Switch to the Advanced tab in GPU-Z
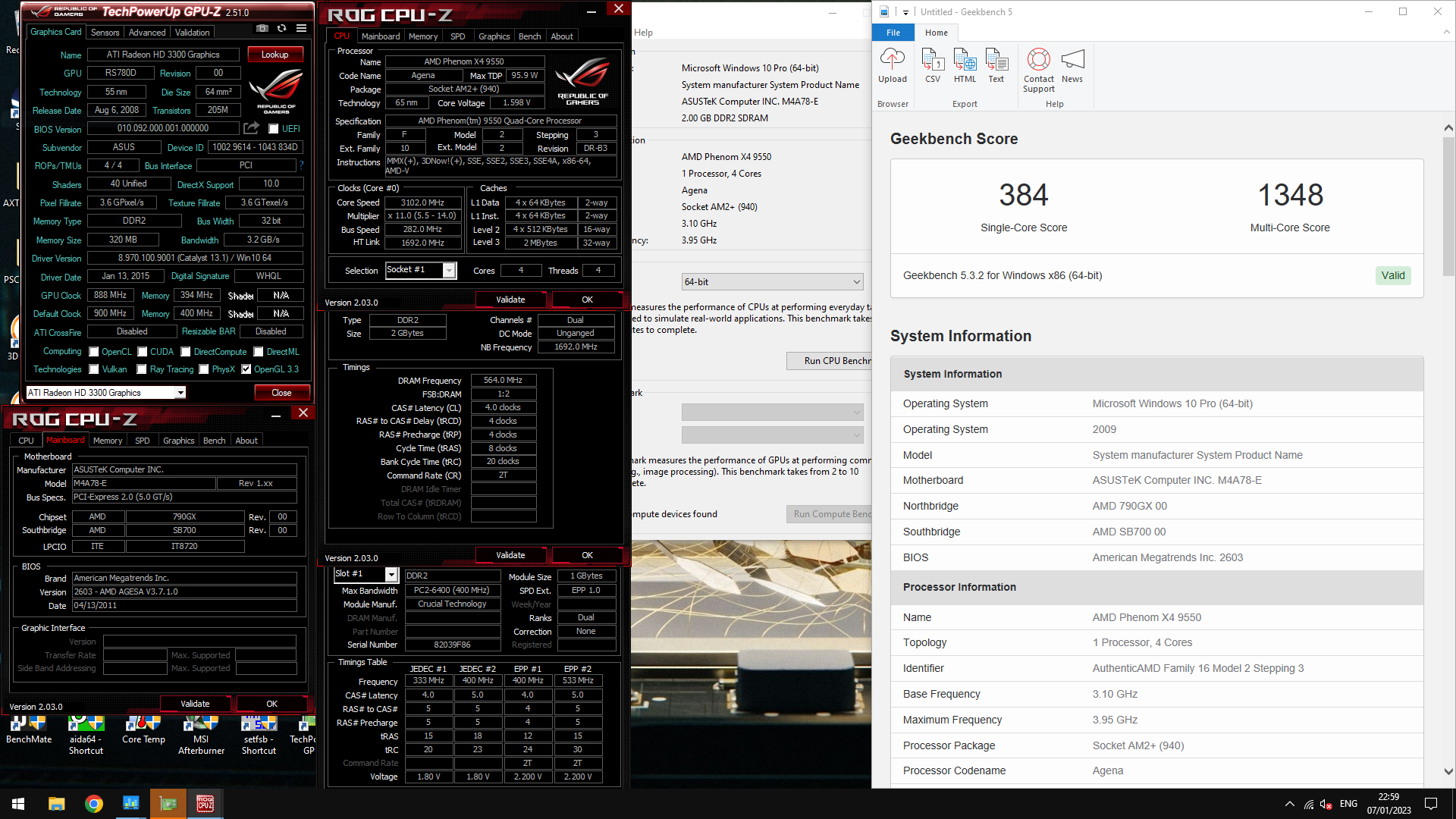Viewport: 1456px width, 819px height. click(x=147, y=32)
